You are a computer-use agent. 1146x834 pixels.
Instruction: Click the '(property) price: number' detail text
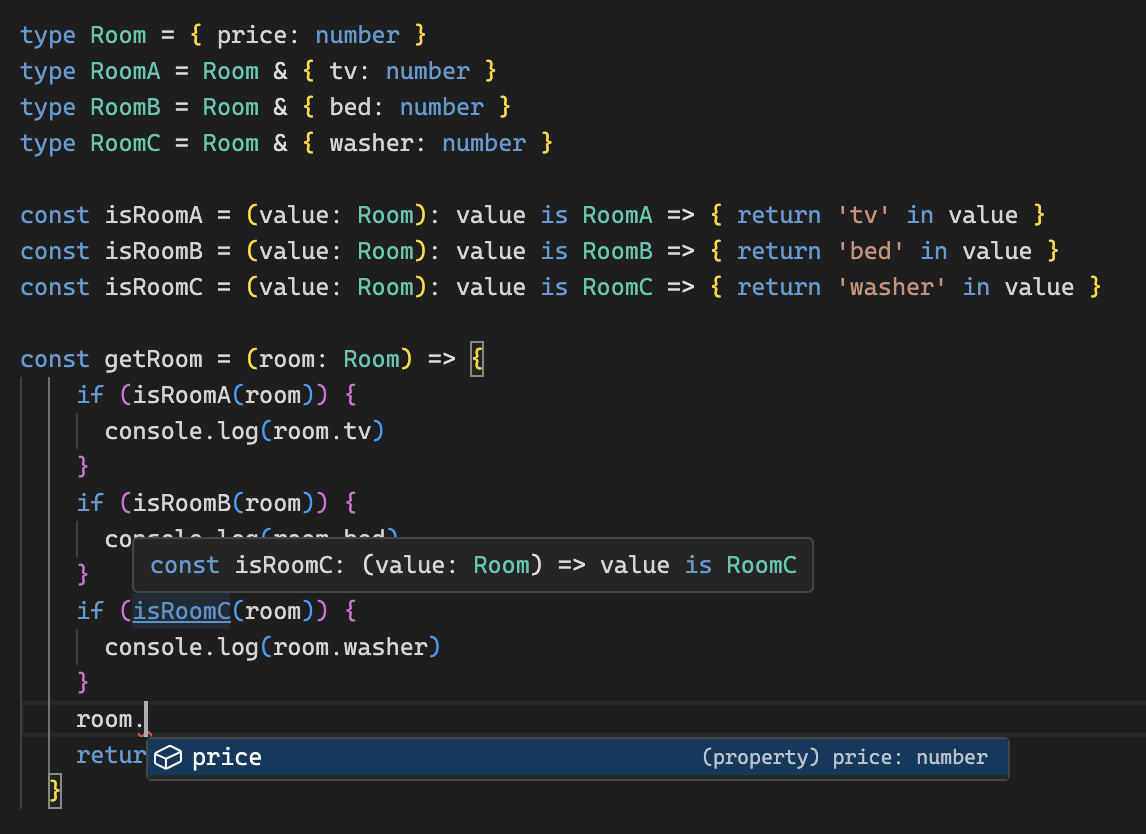click(844, 757)
